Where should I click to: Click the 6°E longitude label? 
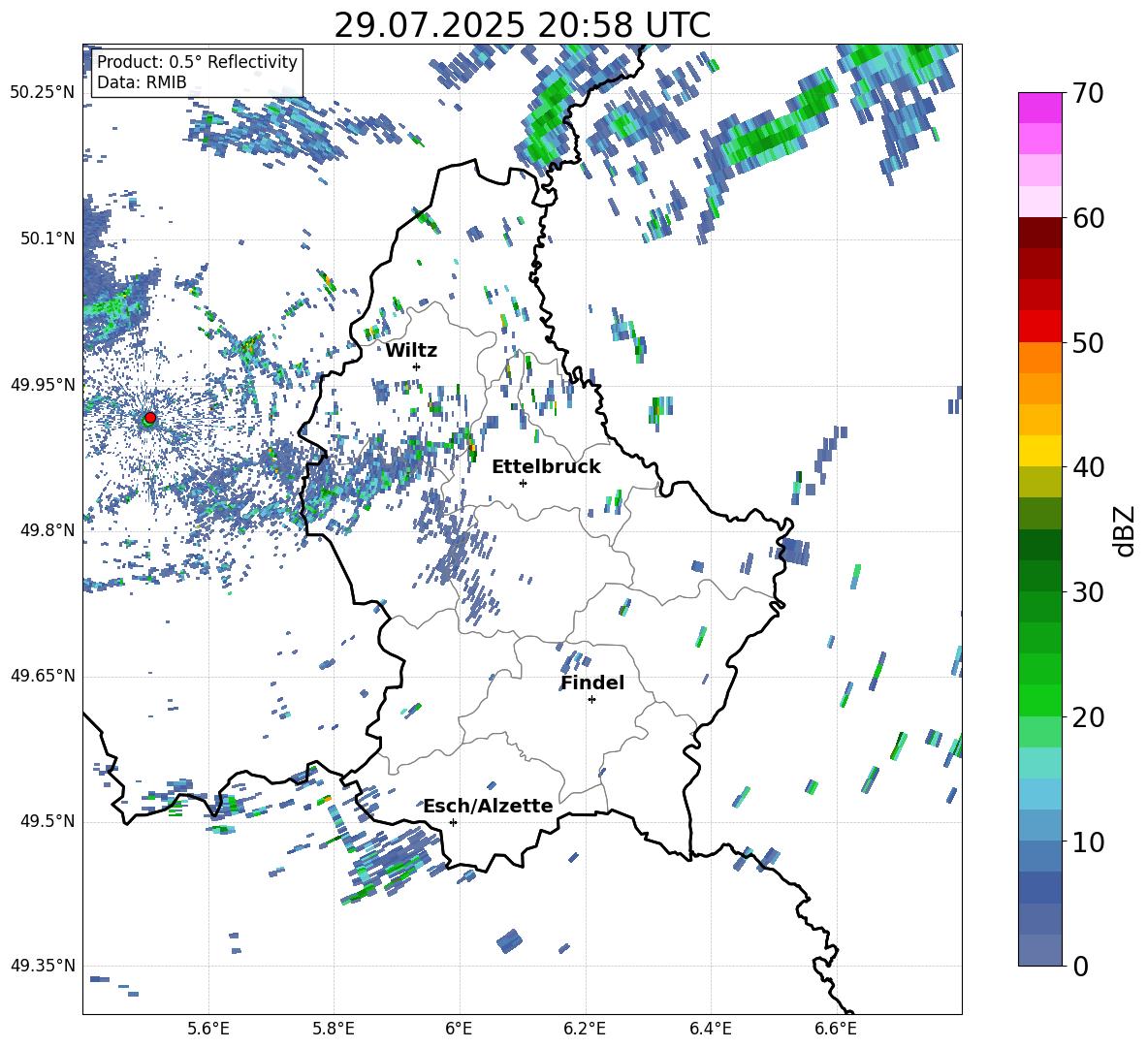click(459, 1029)
